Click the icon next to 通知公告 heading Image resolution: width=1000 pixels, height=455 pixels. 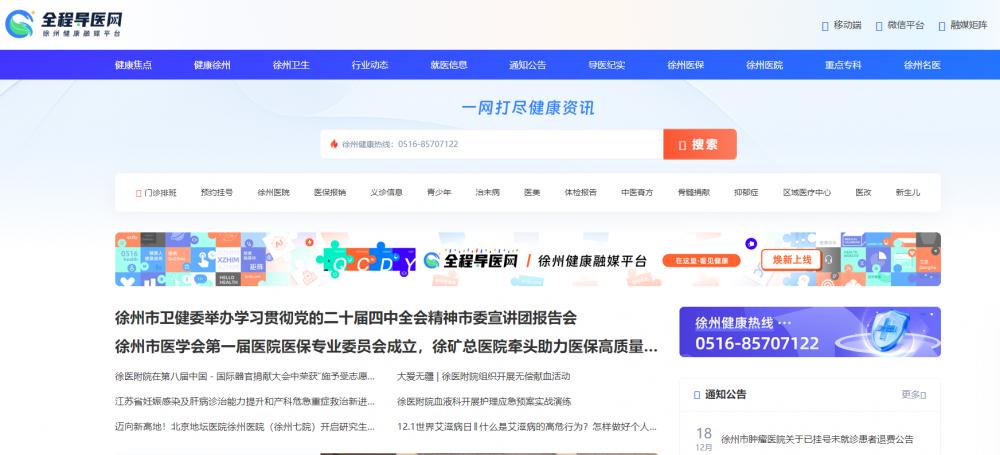(696, 395)
